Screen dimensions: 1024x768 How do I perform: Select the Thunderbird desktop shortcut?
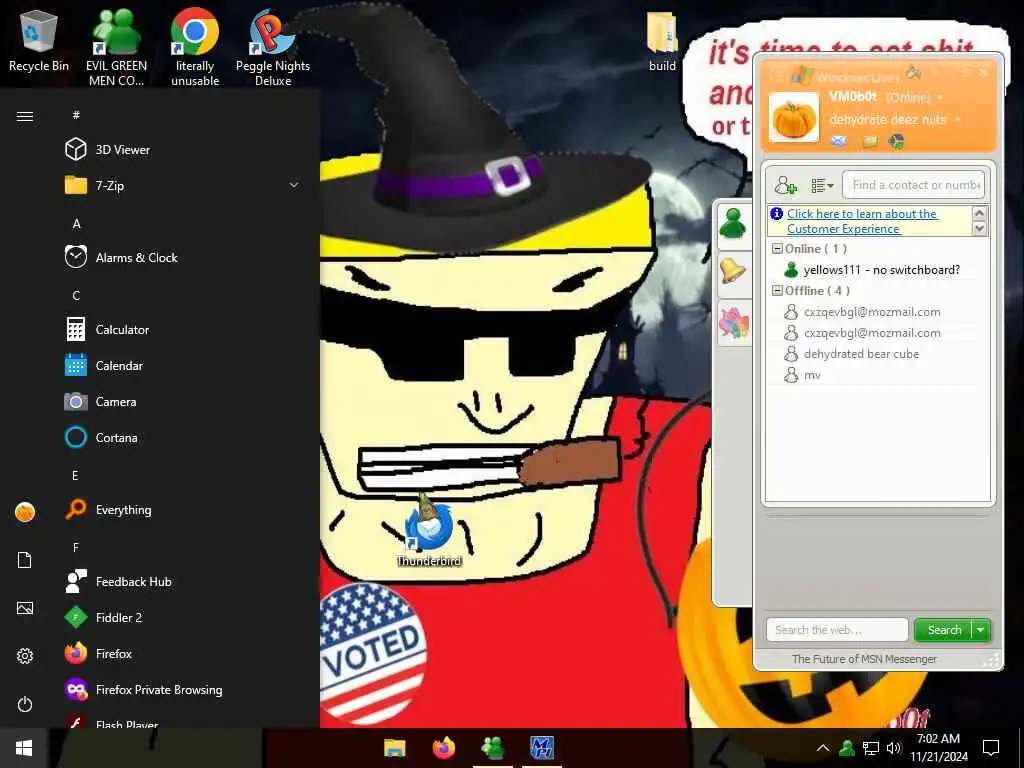pyautogui.click(x=428, y=530)
